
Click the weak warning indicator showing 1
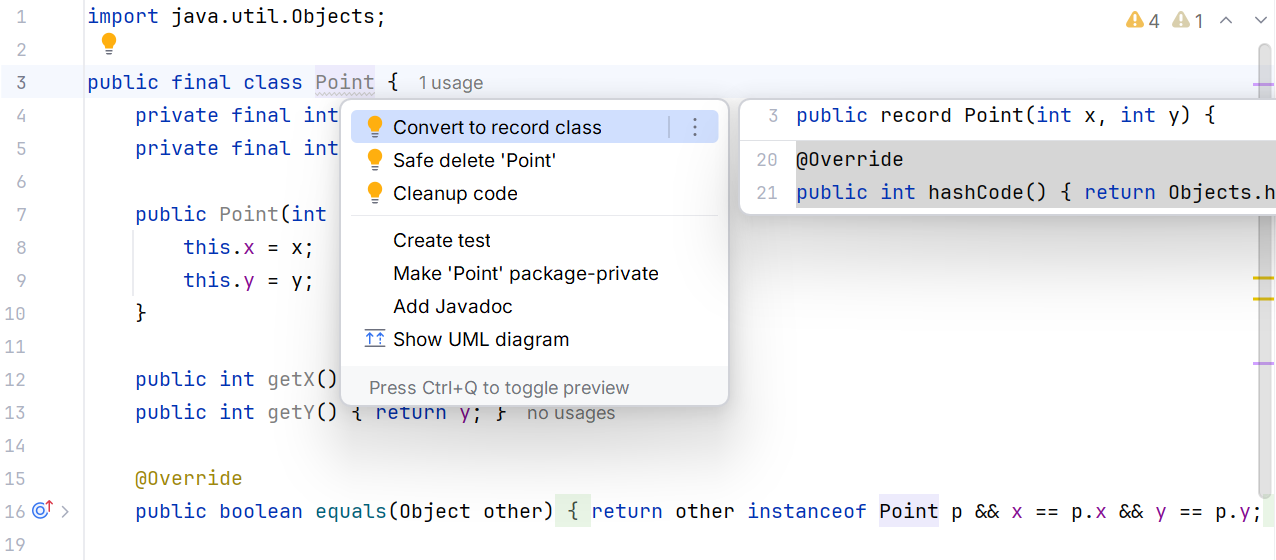(x=1188, y=20)
